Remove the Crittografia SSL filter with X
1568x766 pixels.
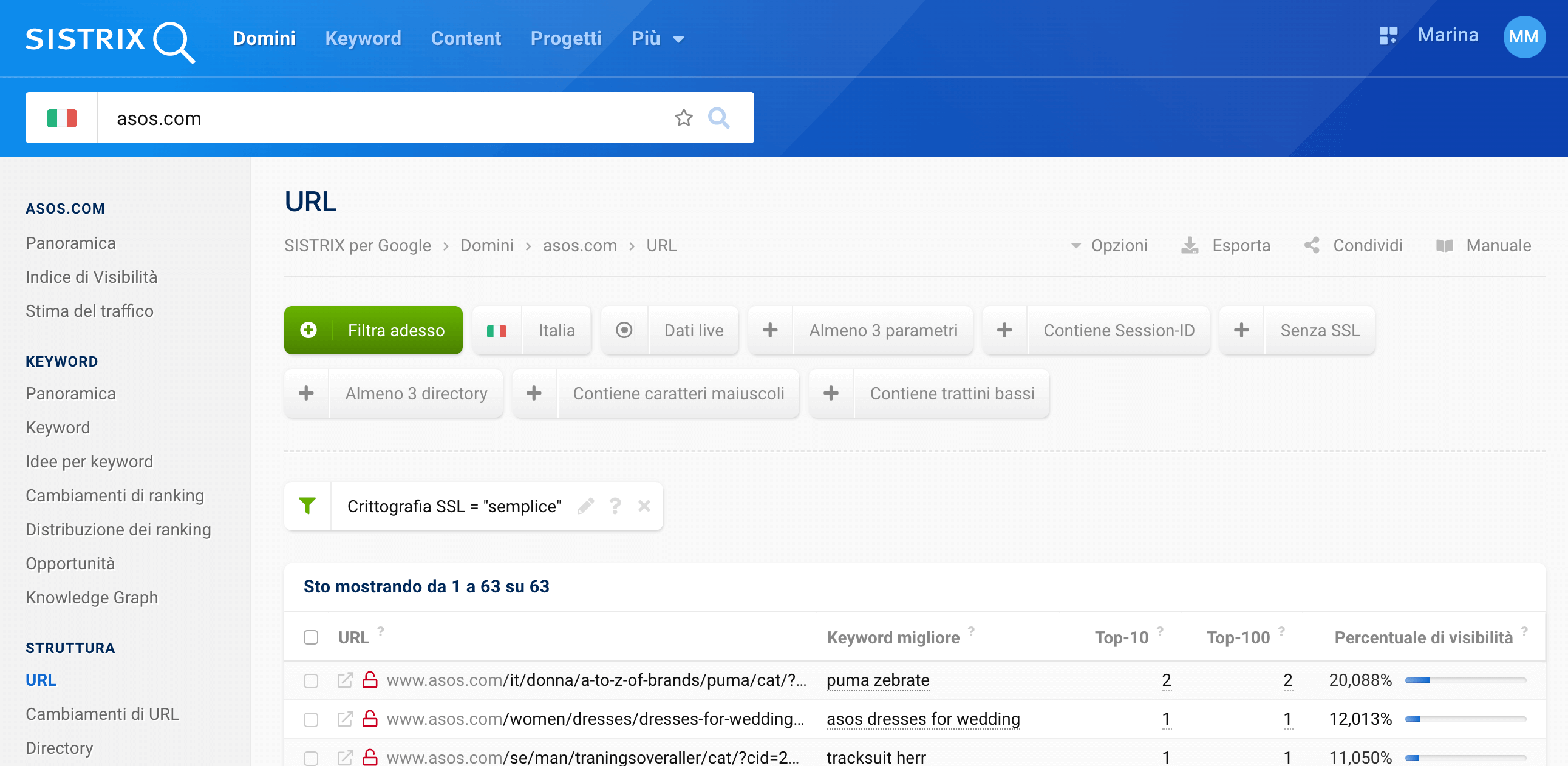644,506
